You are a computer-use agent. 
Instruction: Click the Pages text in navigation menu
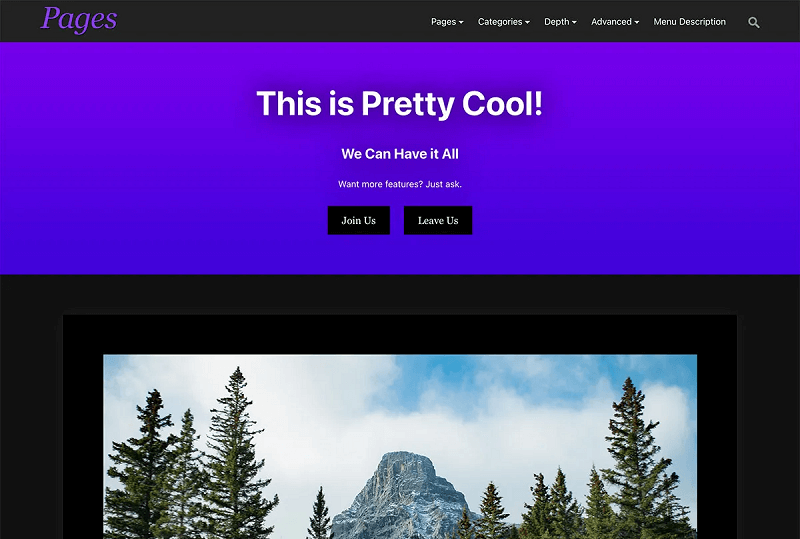(443, 22)
